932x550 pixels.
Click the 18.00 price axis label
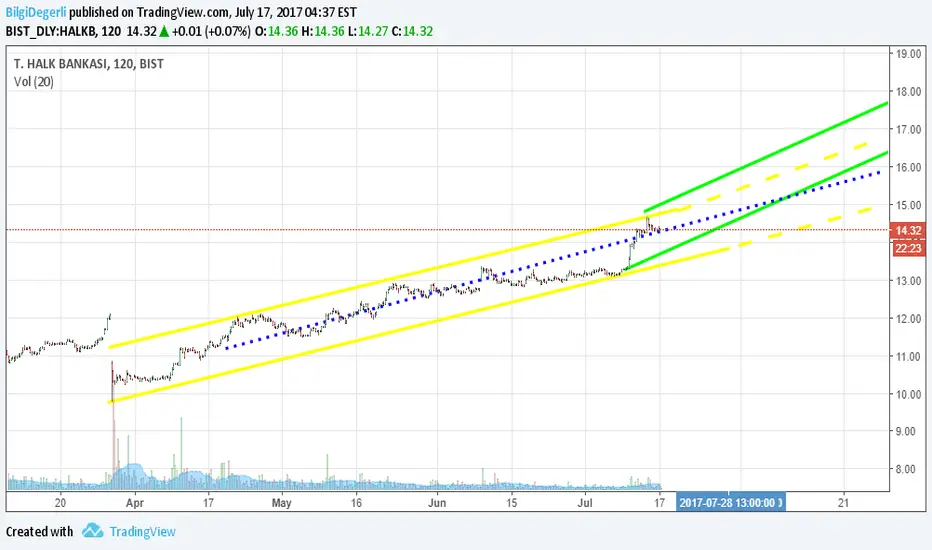point(908,92)
